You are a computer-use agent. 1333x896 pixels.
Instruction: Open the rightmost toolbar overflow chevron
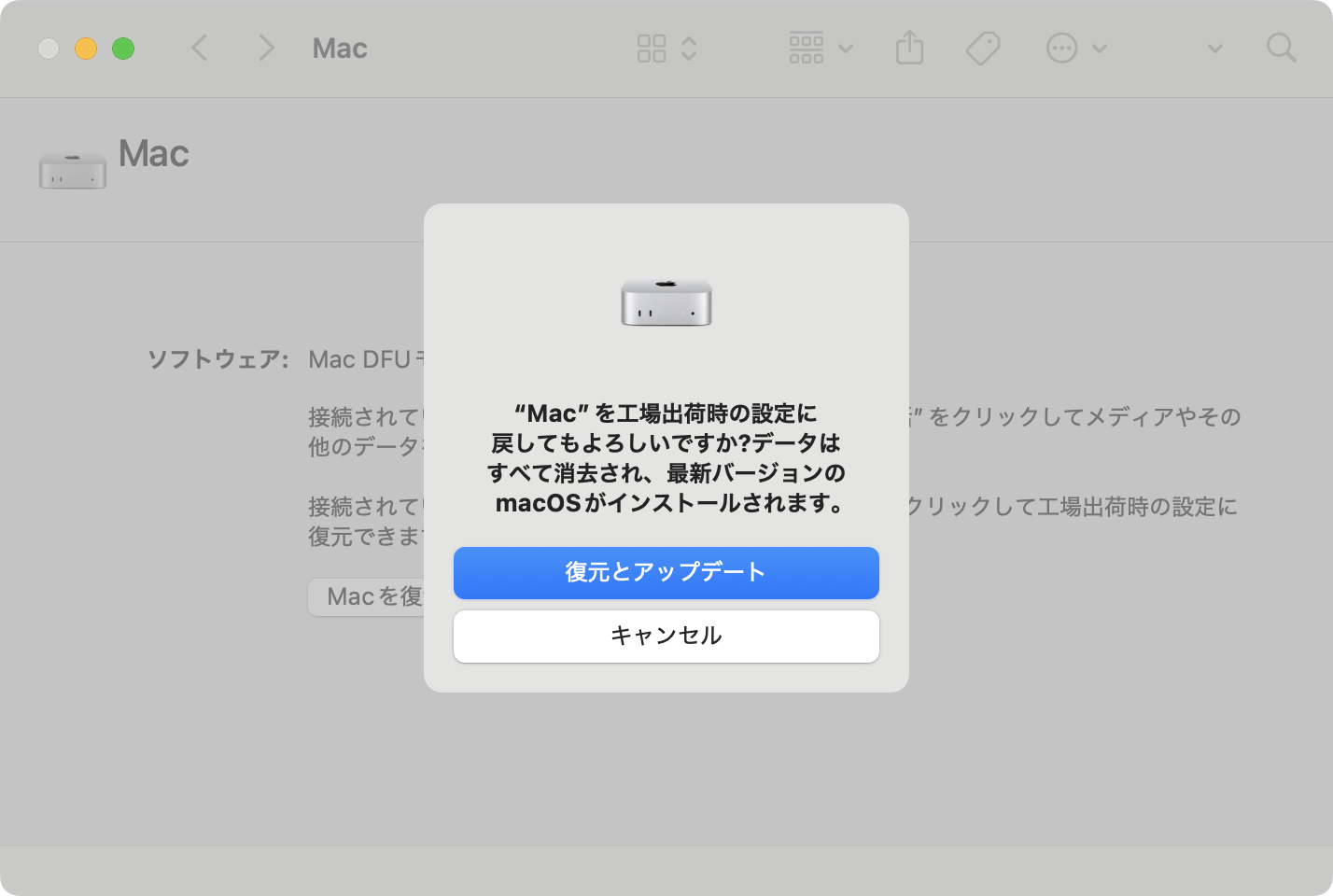tap(1215, 49)
